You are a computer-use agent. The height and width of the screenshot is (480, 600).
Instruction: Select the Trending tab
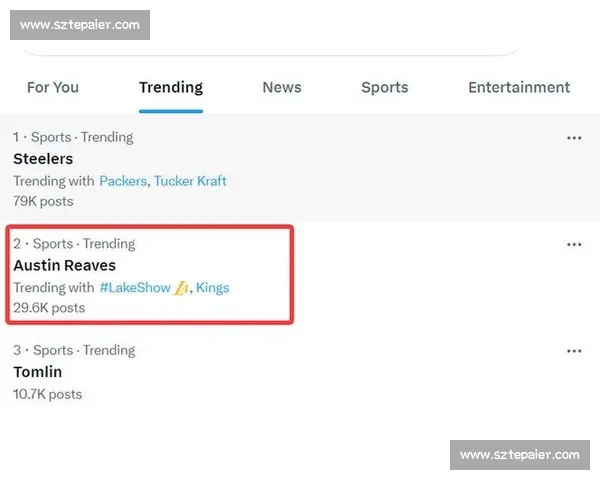(170, 88)
